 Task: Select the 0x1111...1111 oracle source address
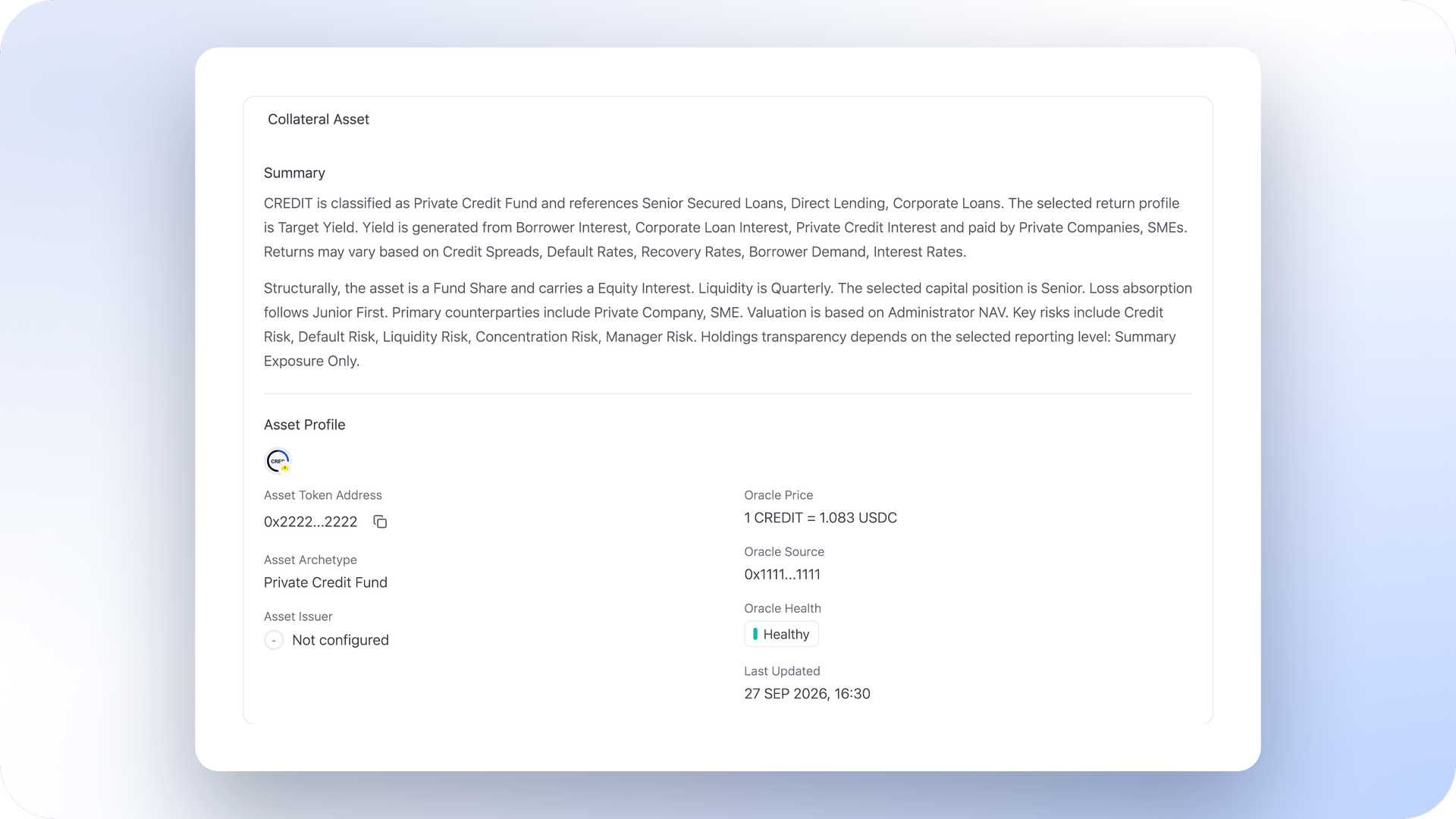tap(782, 574)
